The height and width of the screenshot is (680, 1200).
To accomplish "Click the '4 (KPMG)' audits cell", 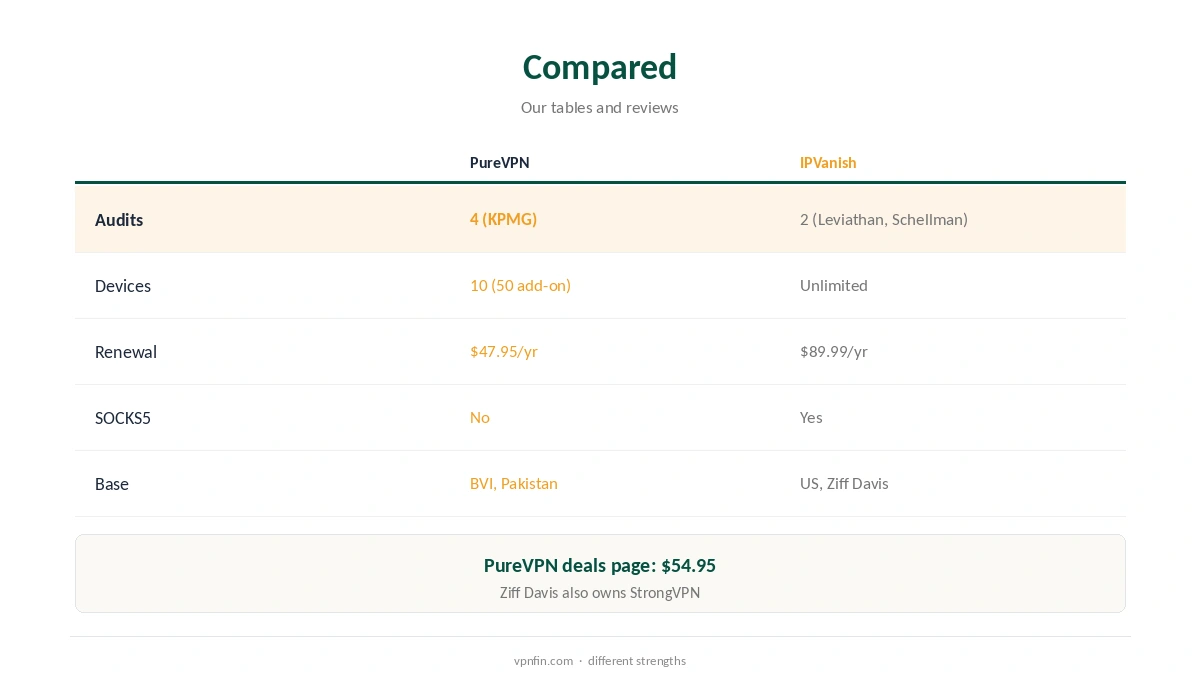I will coord(503,219).
